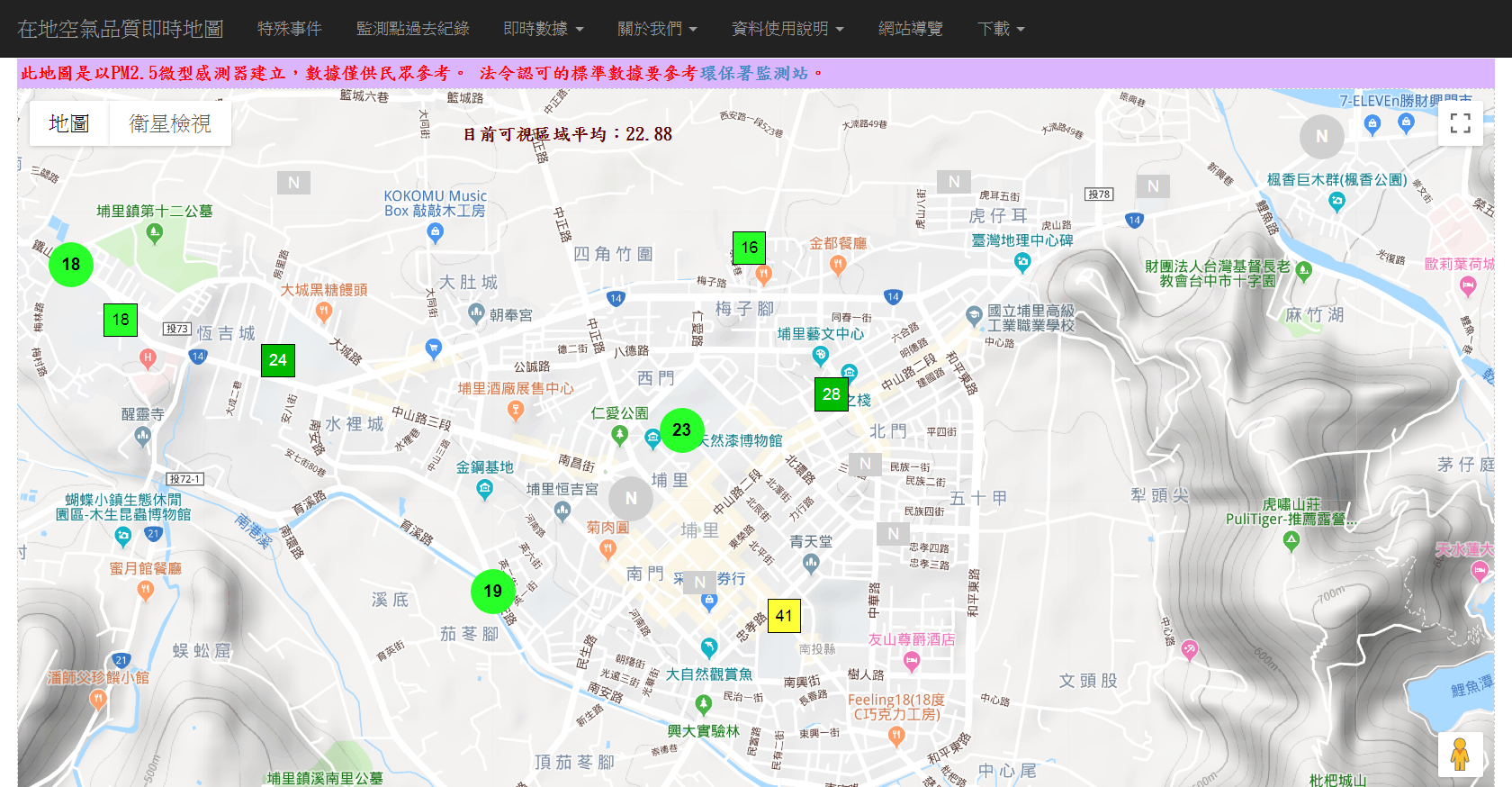Expand the 即時數據 dropdown menu
Screen dimensions: 1512x787
coord(543,29)
